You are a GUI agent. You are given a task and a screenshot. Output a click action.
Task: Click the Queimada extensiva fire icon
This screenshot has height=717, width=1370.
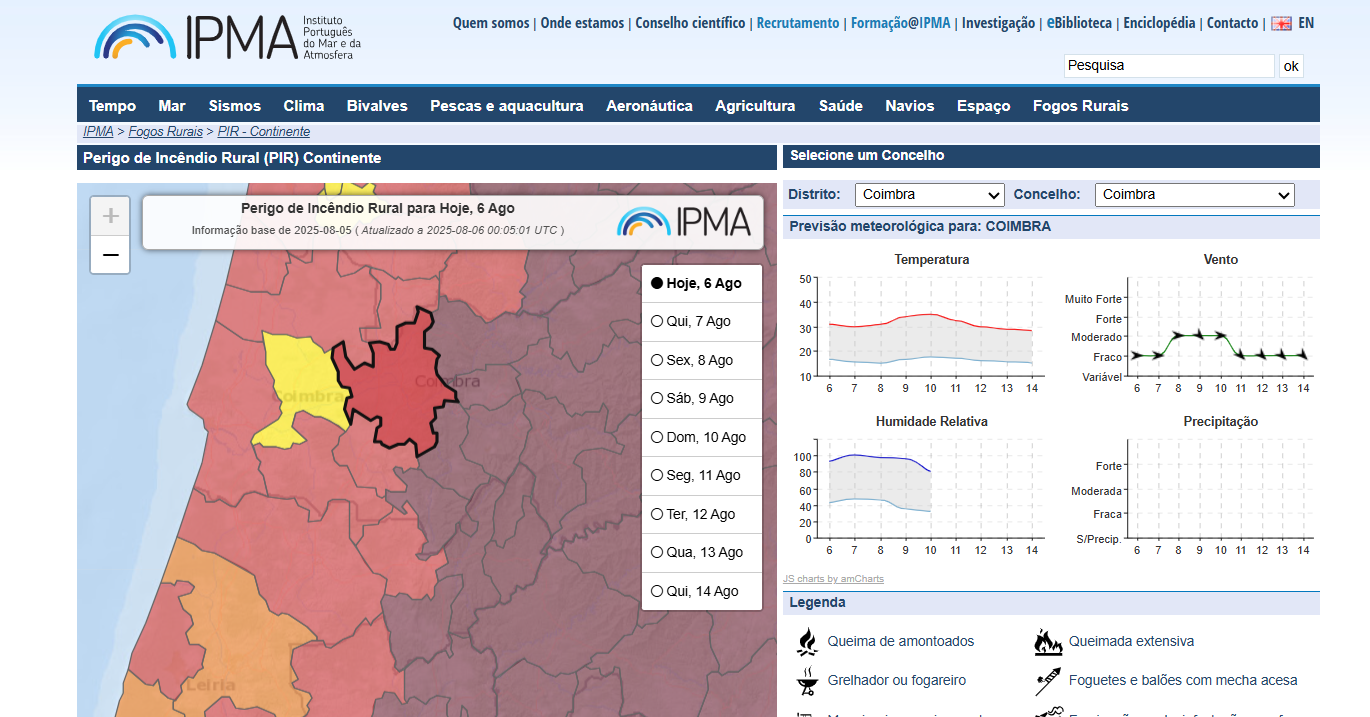tap(1047, 641)
